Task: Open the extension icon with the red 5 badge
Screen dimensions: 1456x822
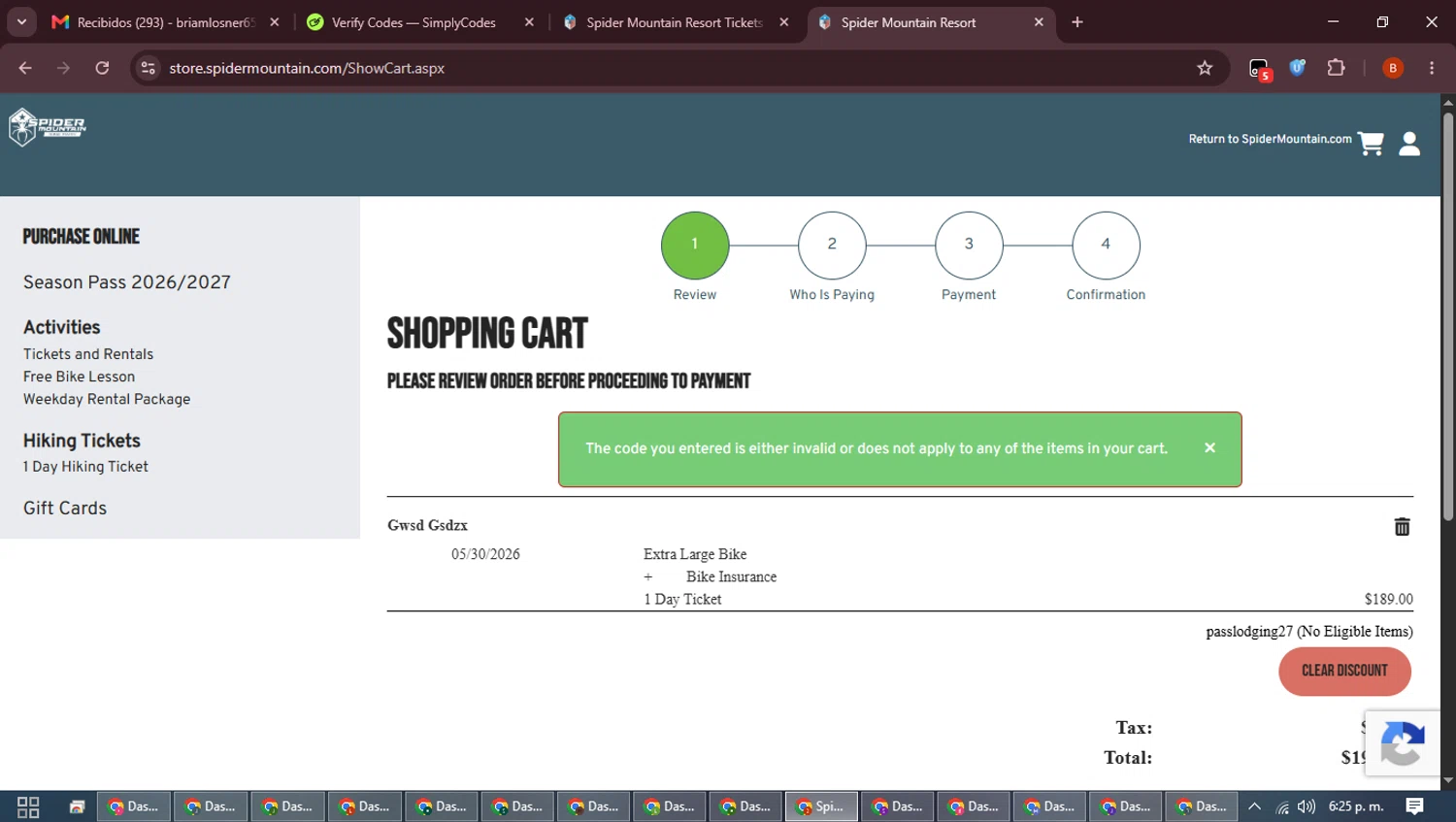Action: pos(1259,68)
